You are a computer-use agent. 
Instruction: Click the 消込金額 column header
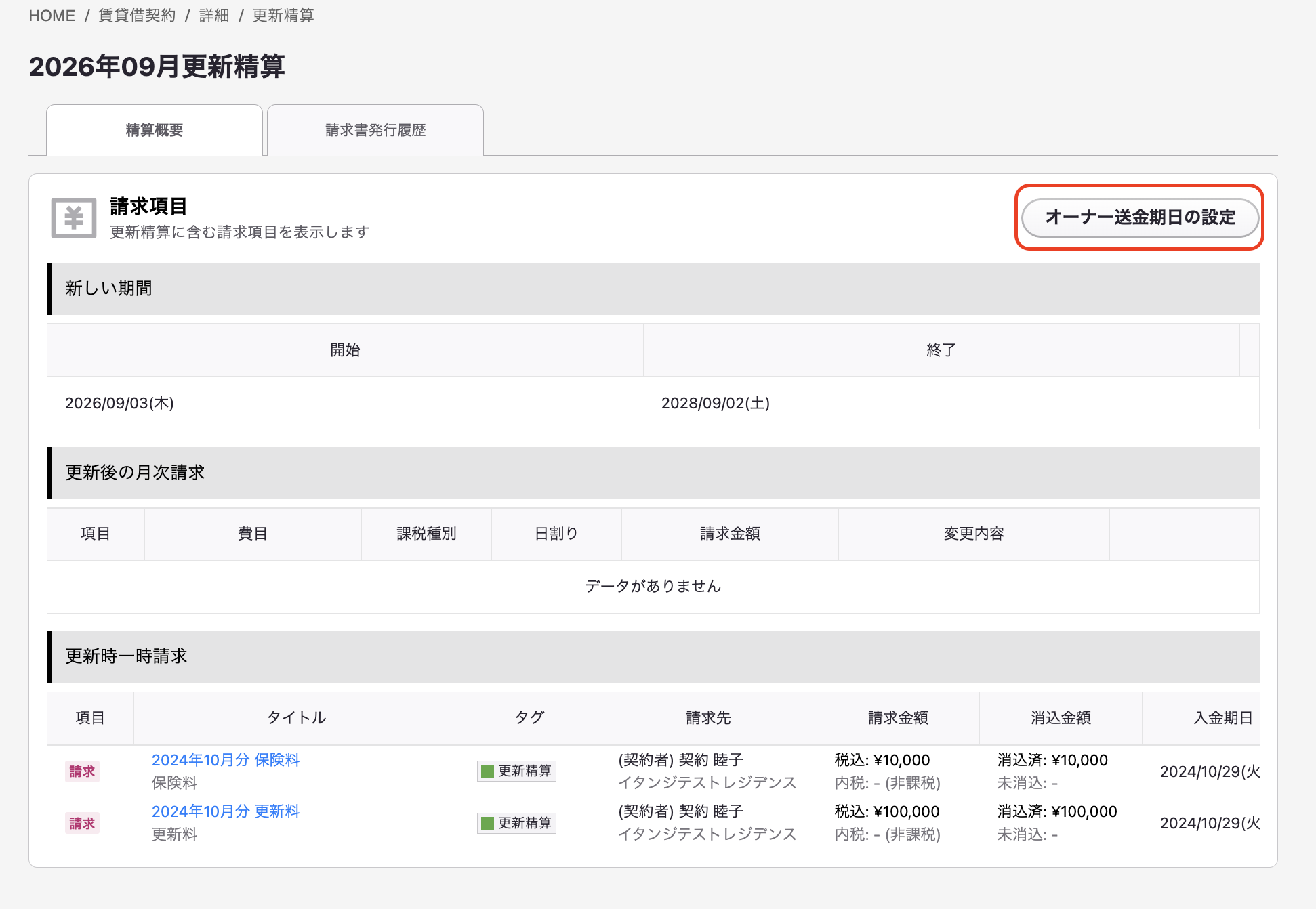click(x=1061, y=718)
